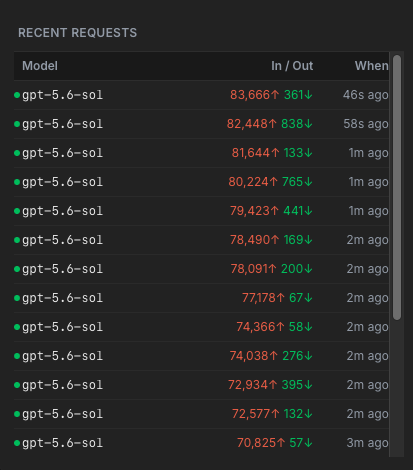
Task: Select the request with 70,825 input tokens
Action: pyautogui.click(x=201, y=443)
